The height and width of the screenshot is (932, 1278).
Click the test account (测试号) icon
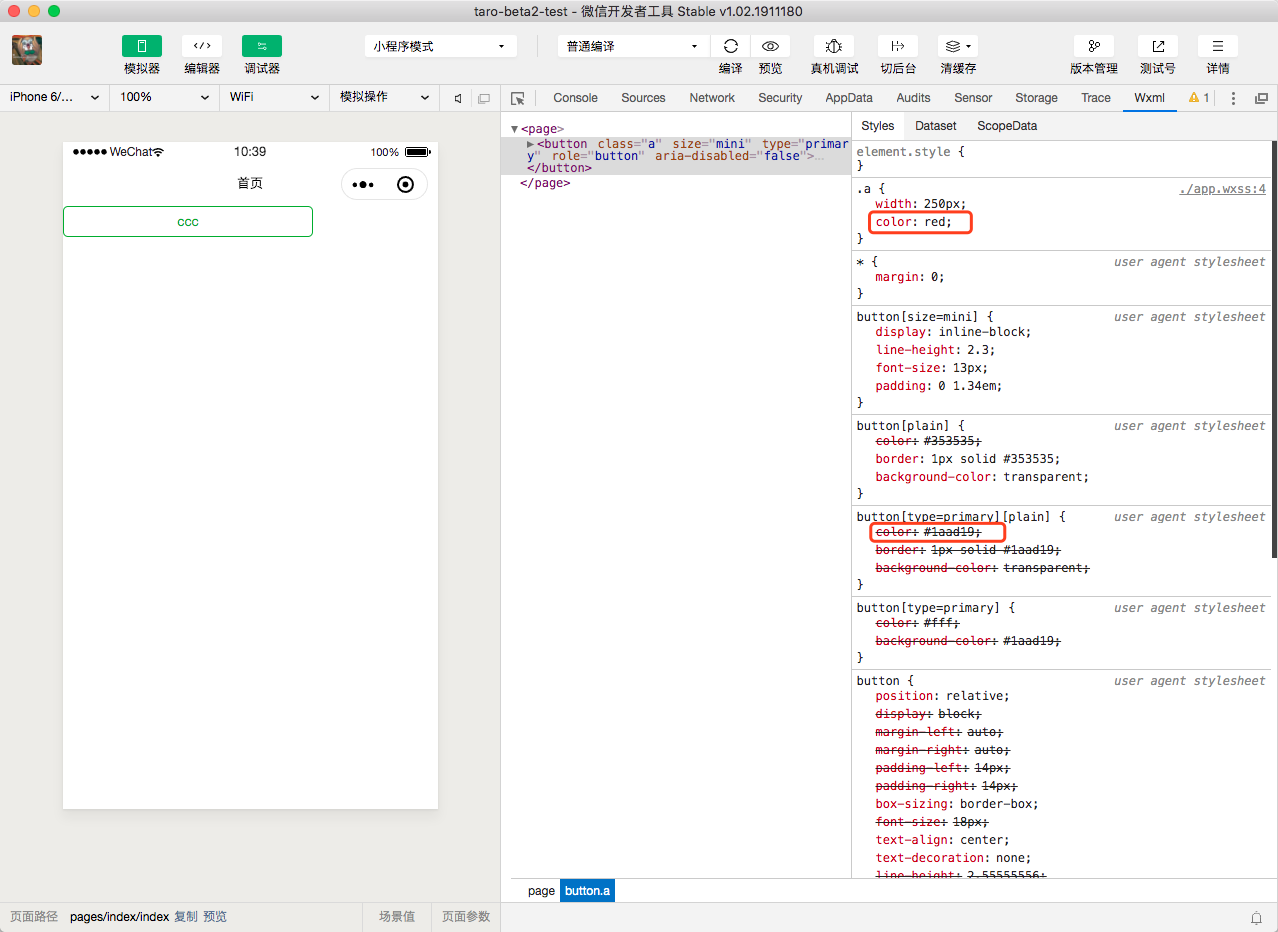tap(1158, 46)
